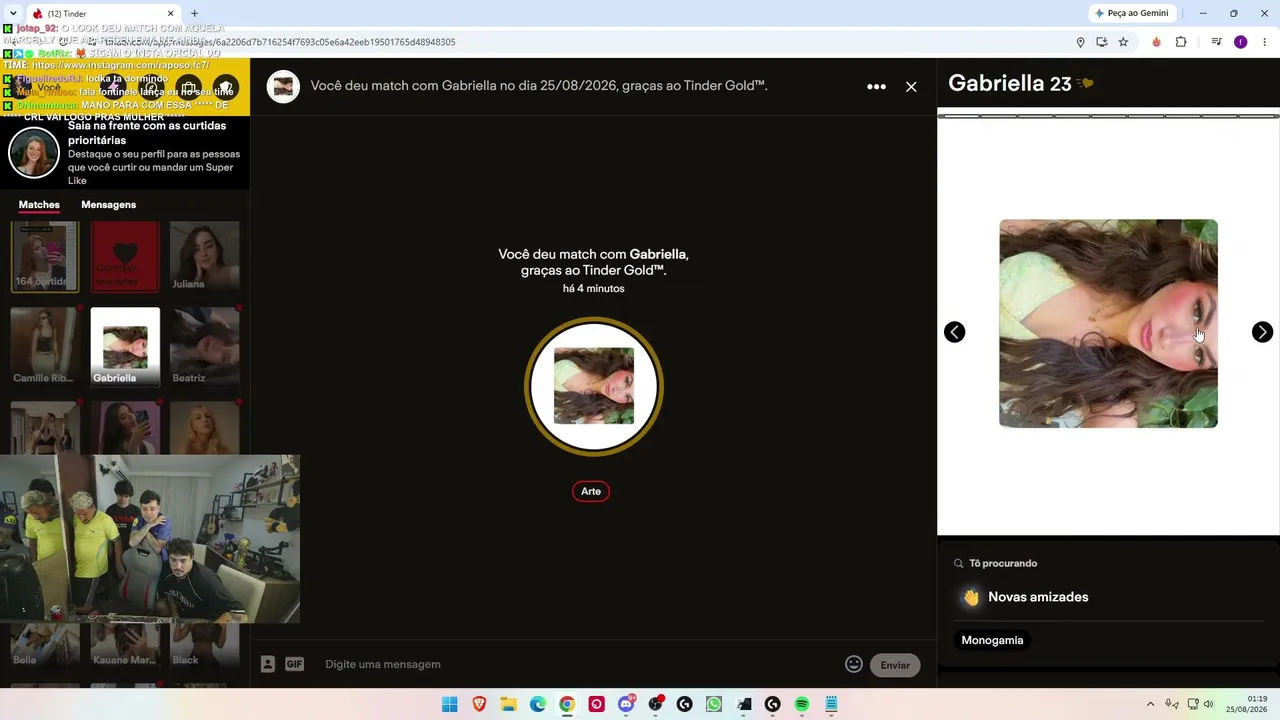Open the Chrome extensions puzzle icon

[1181, 42]
